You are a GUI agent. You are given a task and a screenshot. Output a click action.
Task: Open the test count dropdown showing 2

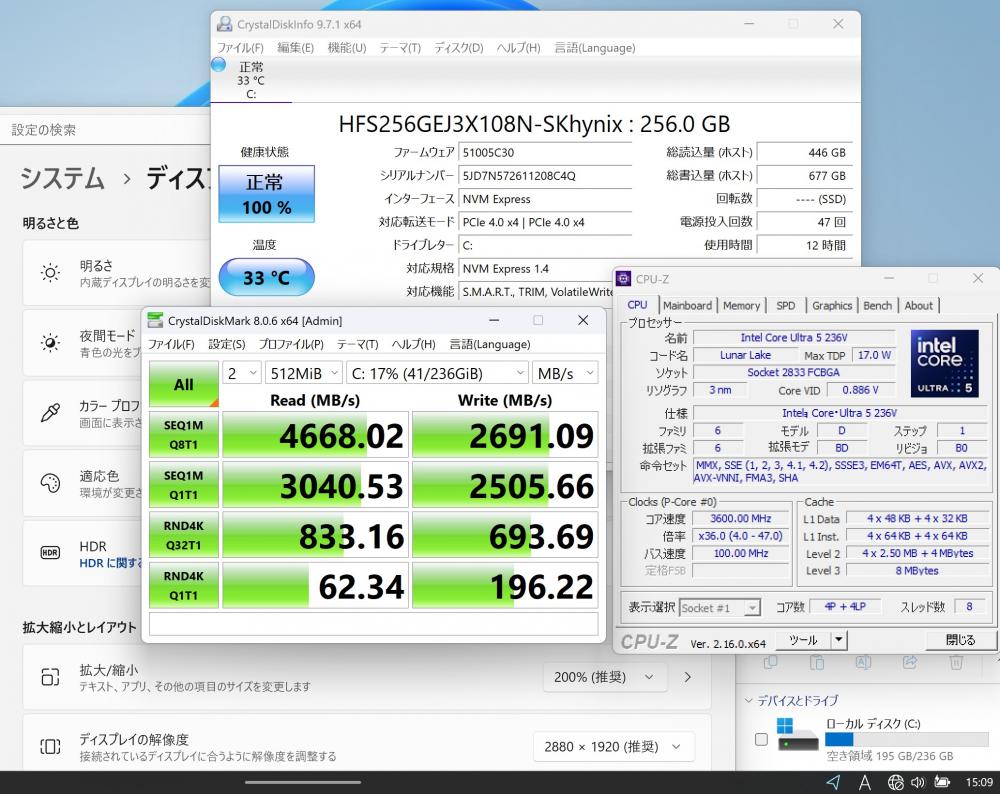click(x=241, y=373)
